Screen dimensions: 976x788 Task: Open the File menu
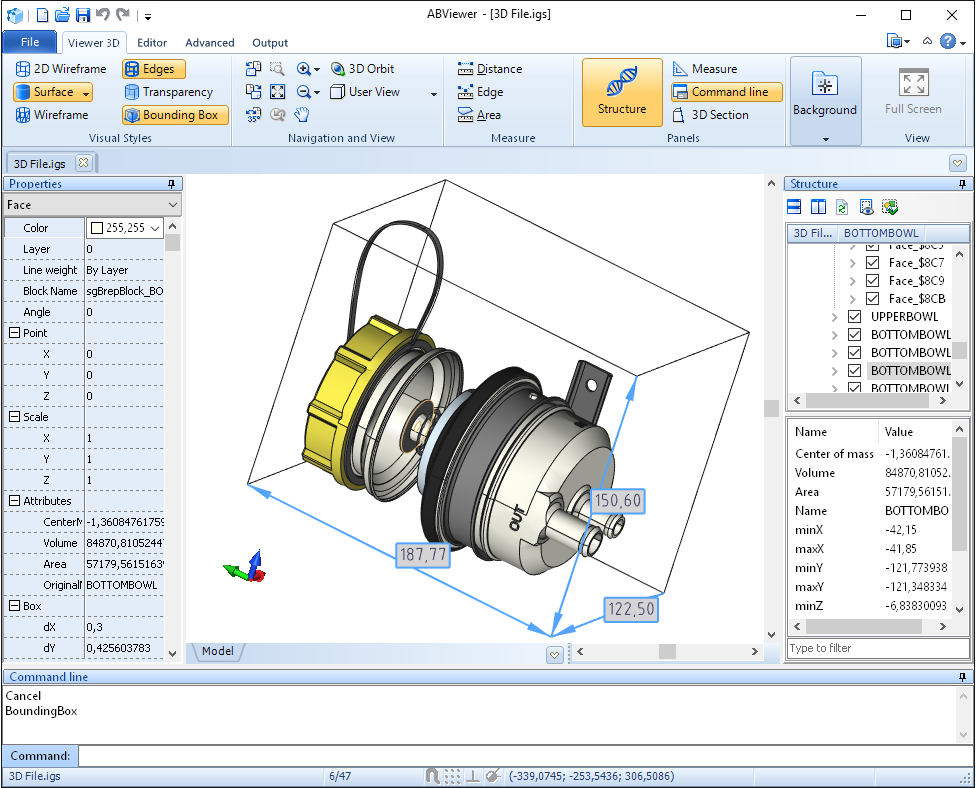(30, 42)
